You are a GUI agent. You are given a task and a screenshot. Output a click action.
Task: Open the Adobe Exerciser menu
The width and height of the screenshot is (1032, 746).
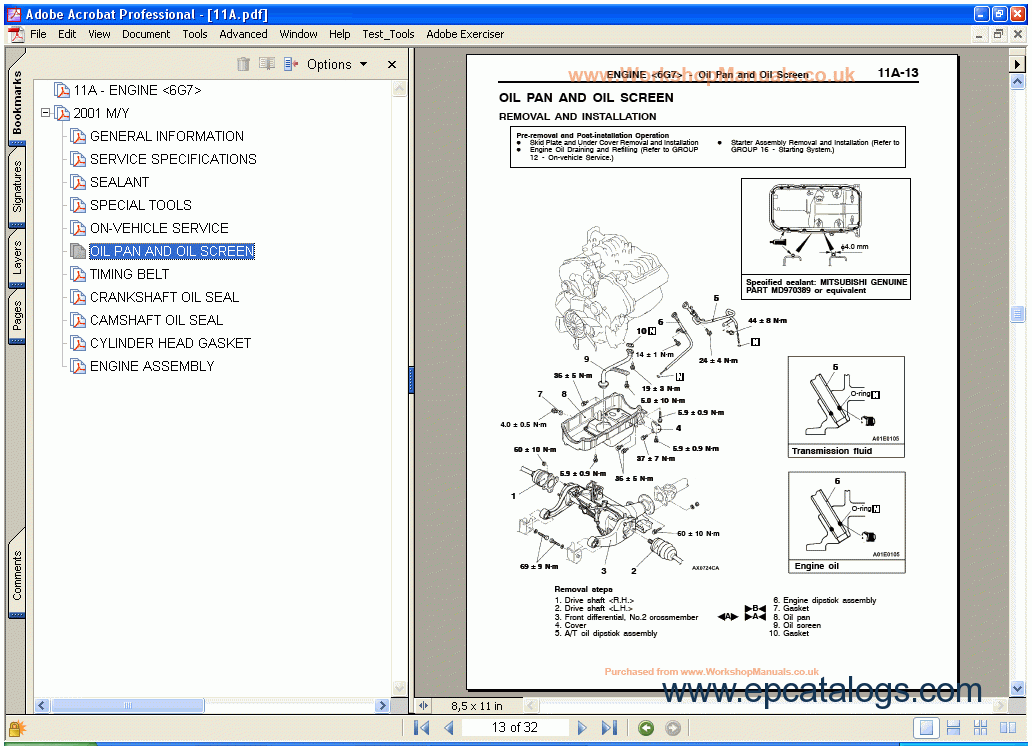tap(465, 34)
